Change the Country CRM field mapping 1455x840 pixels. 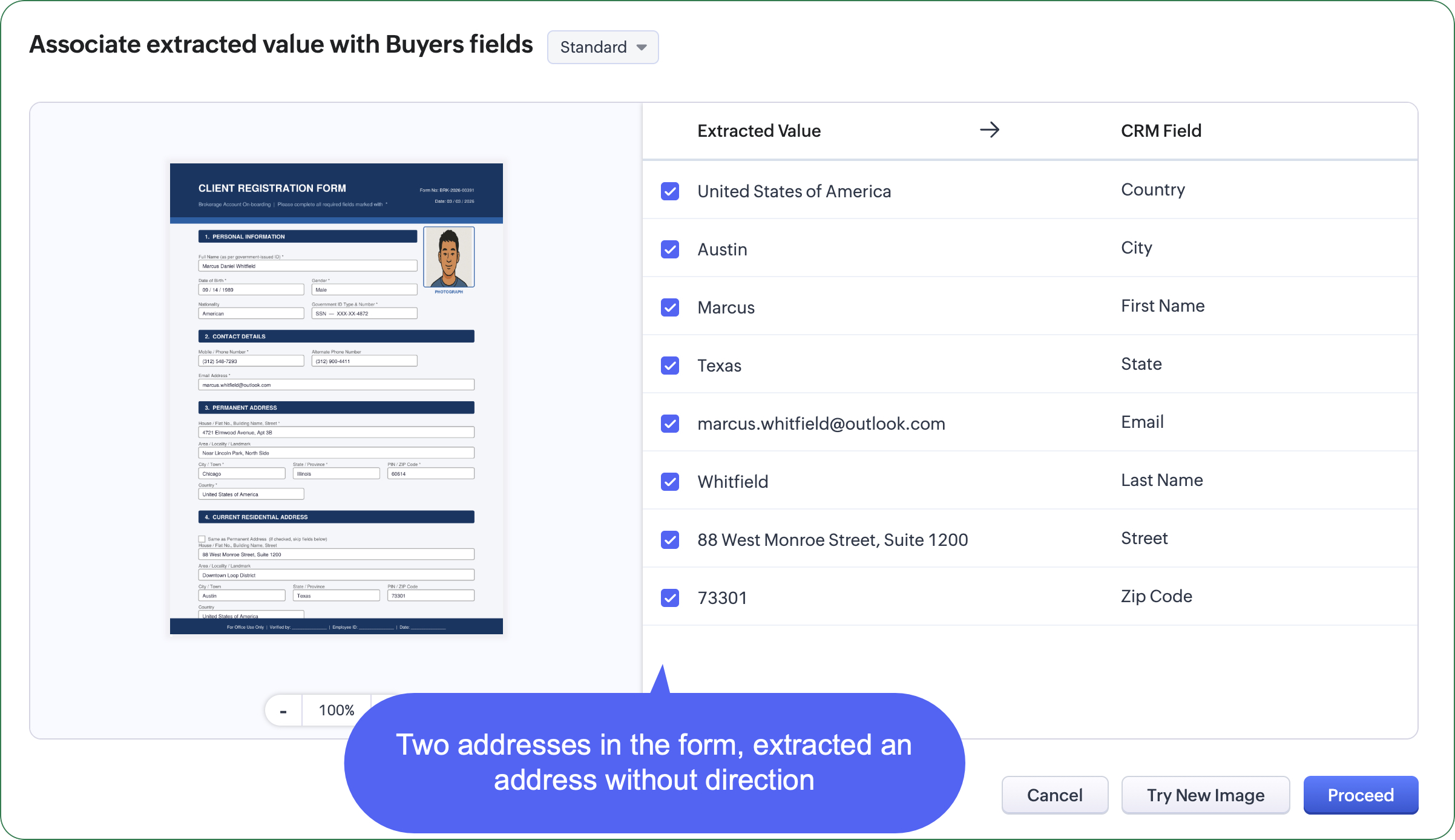1152,190
